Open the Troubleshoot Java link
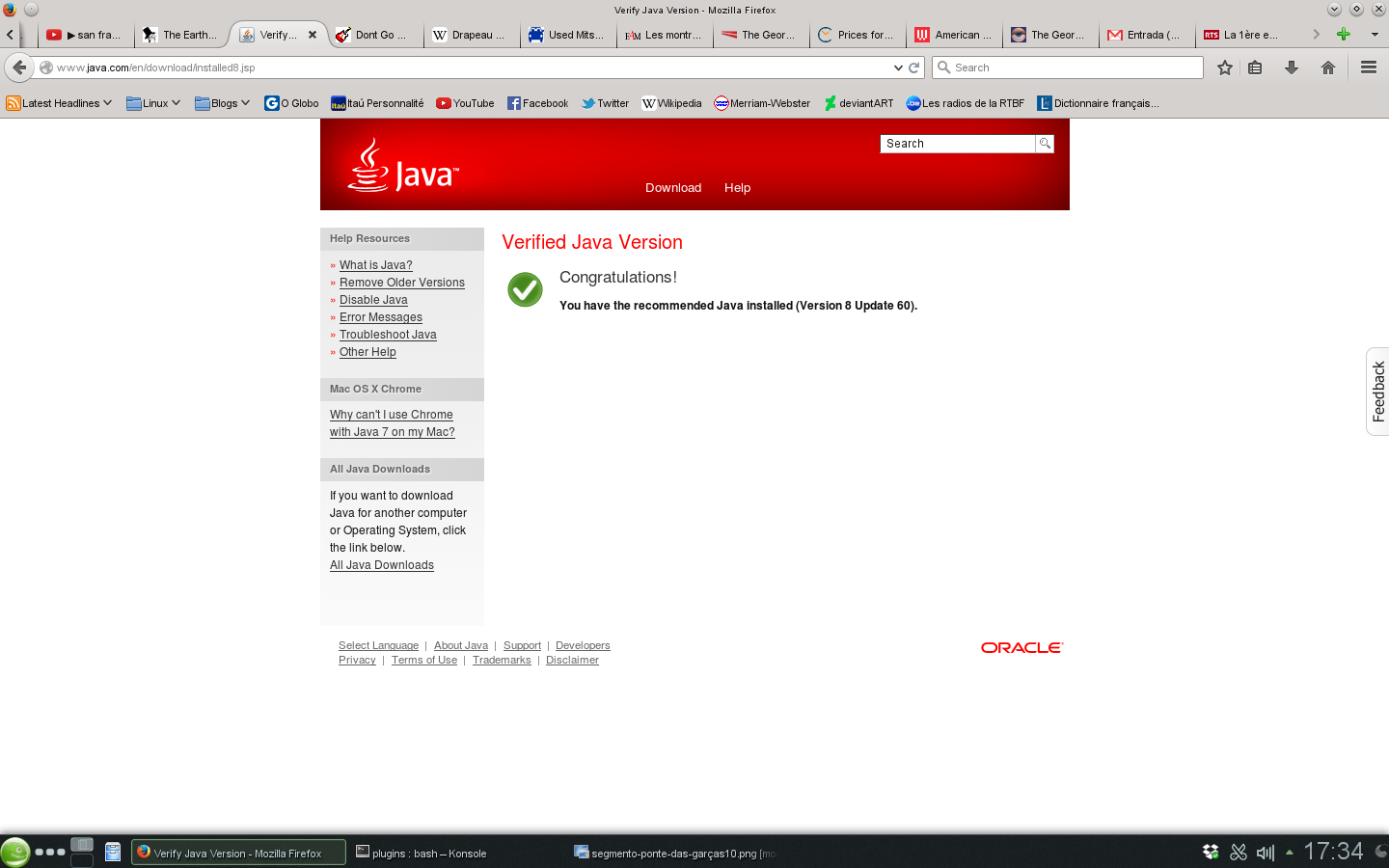1389x868 pixels. click(388, 335)
